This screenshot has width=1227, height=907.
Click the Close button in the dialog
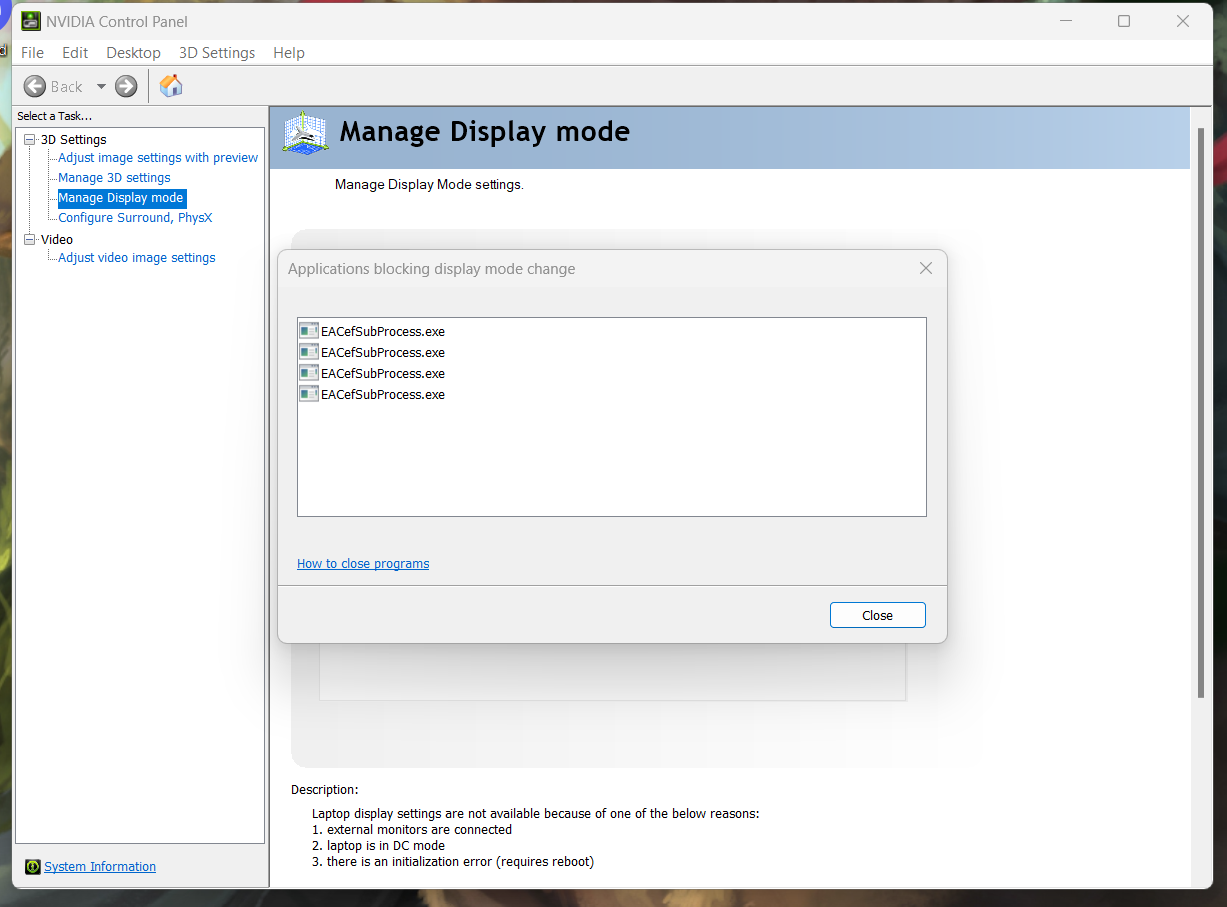(878, 615)
